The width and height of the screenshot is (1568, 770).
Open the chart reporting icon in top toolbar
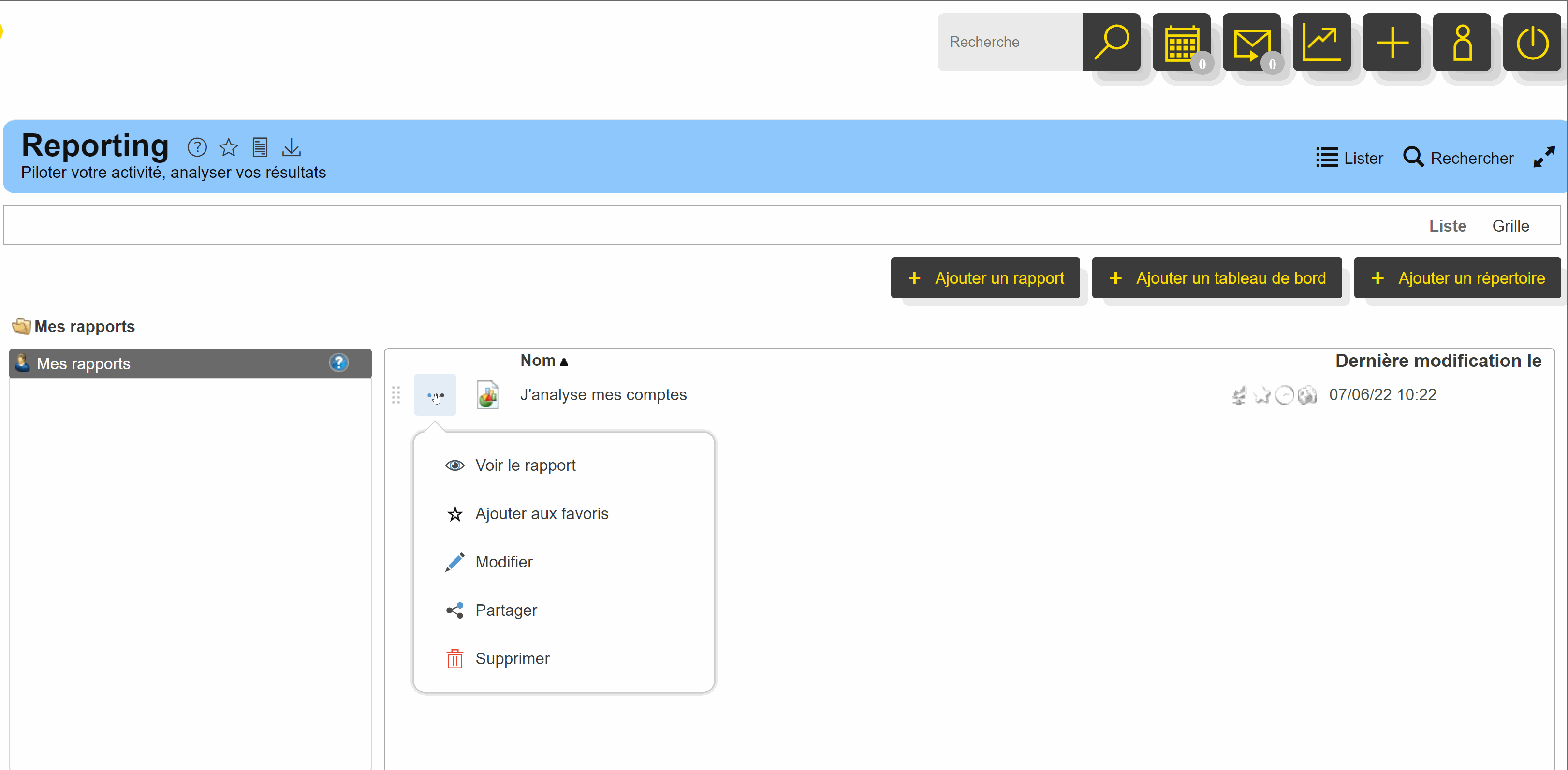pos(1321,42)
